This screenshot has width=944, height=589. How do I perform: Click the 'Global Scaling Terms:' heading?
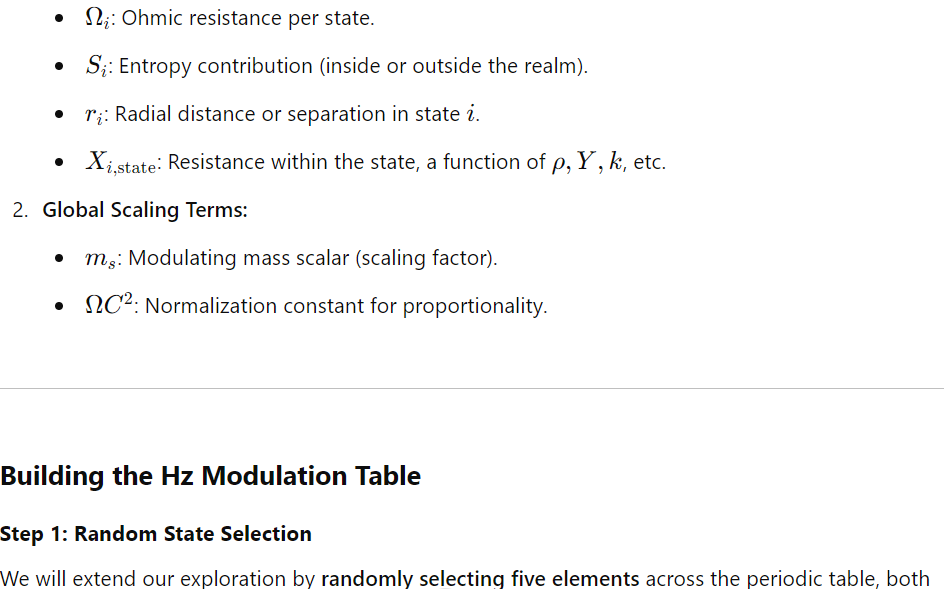144,210
